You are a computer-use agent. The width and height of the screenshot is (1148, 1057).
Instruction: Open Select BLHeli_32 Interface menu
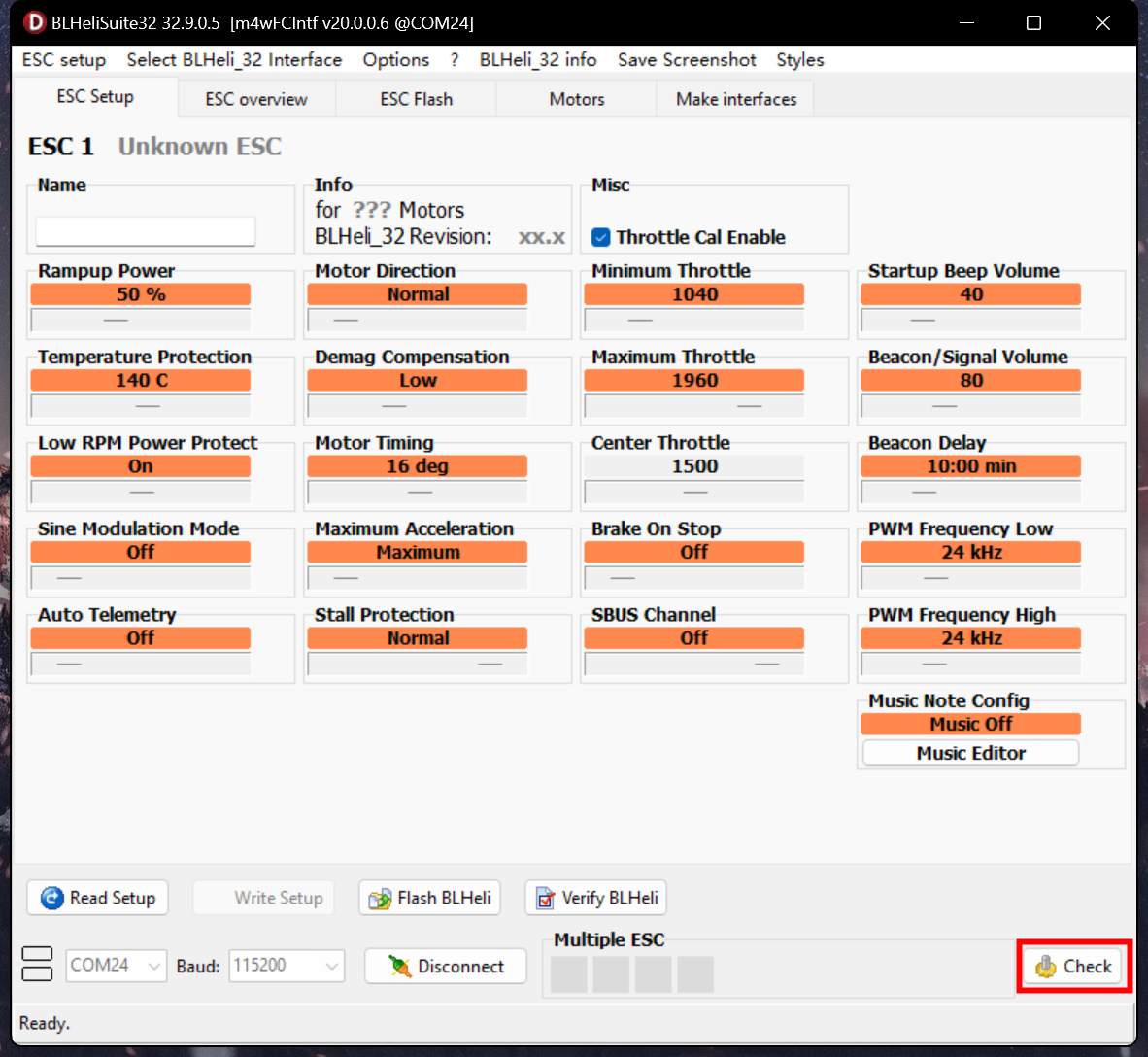tap(234, 60)
